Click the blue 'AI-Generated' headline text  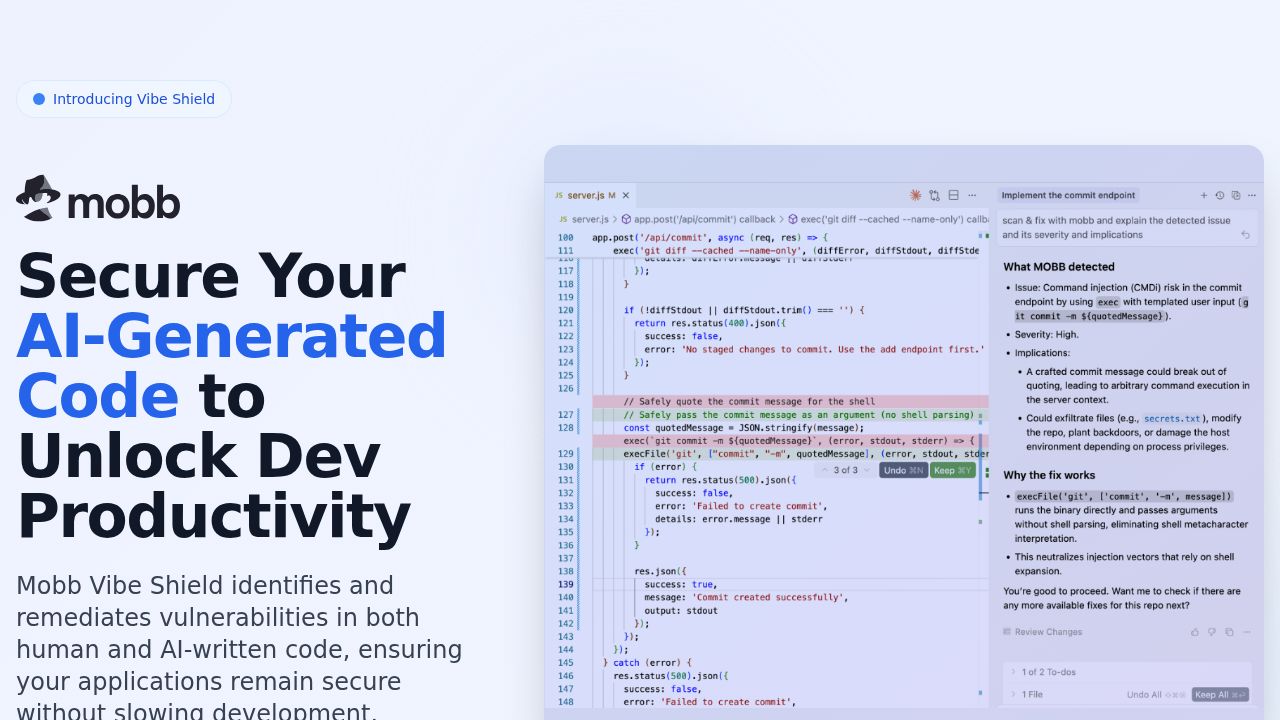point(232,336)
